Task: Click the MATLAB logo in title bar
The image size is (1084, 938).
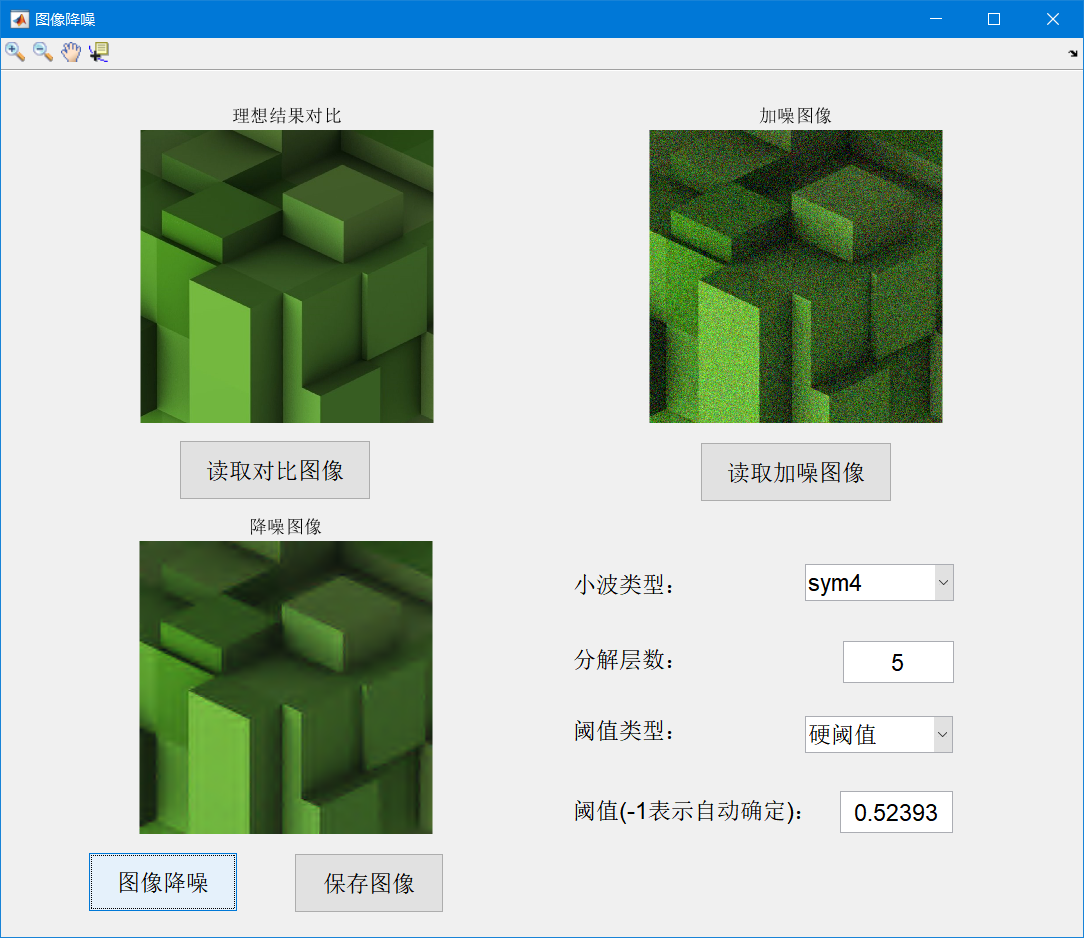Action: tap(19, 19)
